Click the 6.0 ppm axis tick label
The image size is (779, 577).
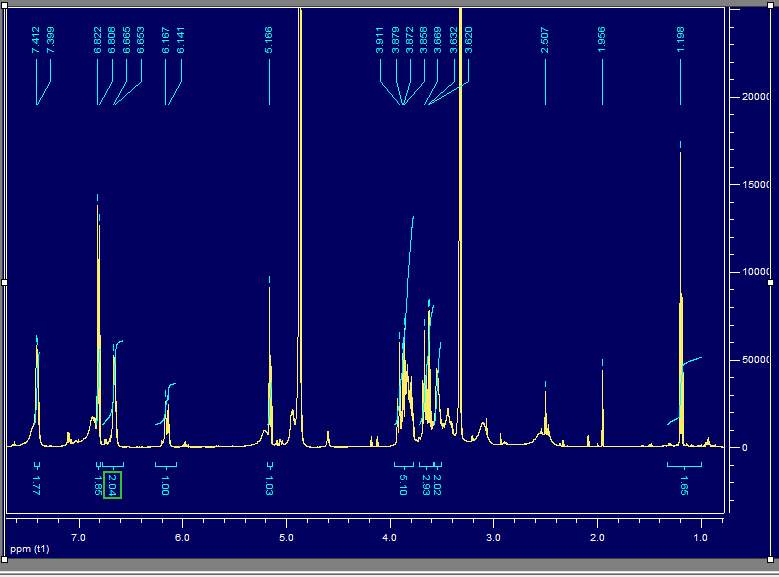point(182,538)
